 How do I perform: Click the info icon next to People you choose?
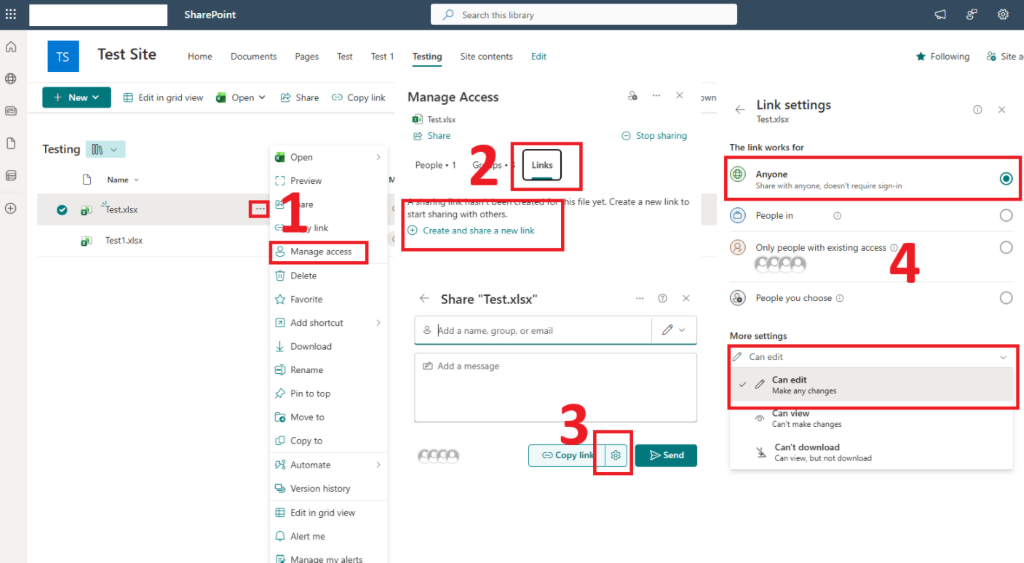pos(840,298)
